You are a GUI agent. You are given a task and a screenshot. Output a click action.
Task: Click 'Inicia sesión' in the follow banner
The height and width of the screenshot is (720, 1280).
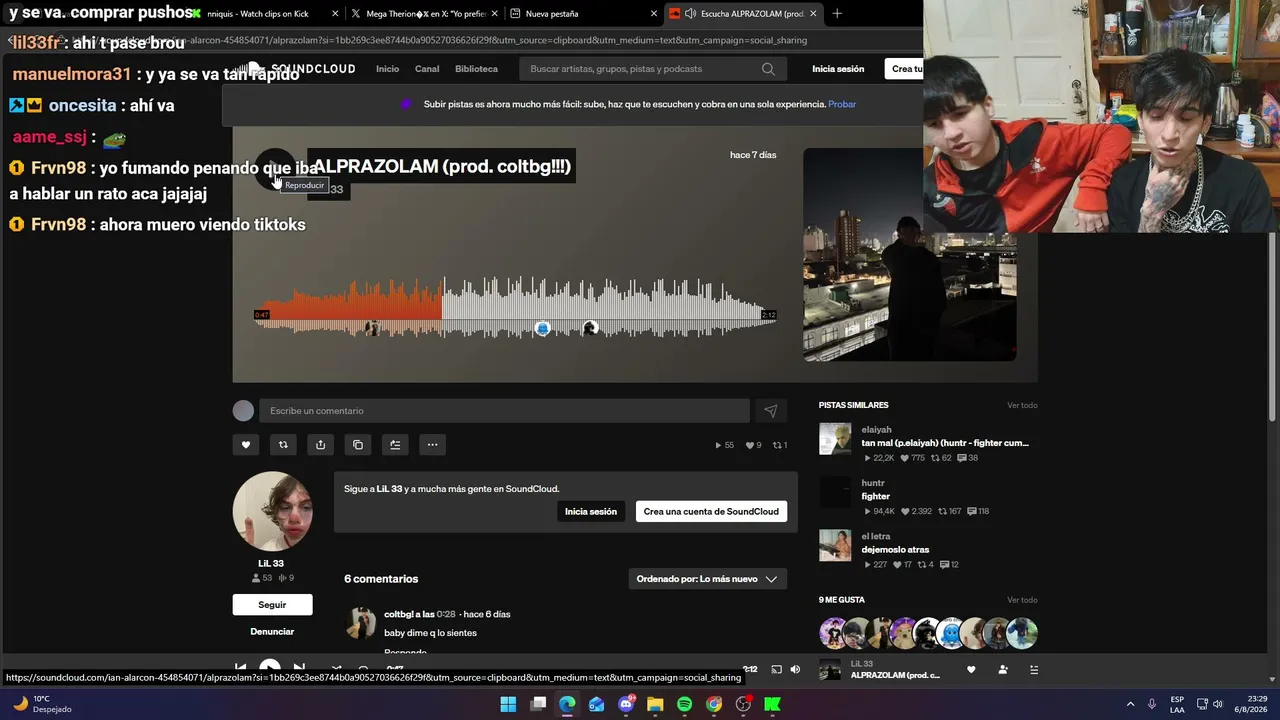pos(591,512)
